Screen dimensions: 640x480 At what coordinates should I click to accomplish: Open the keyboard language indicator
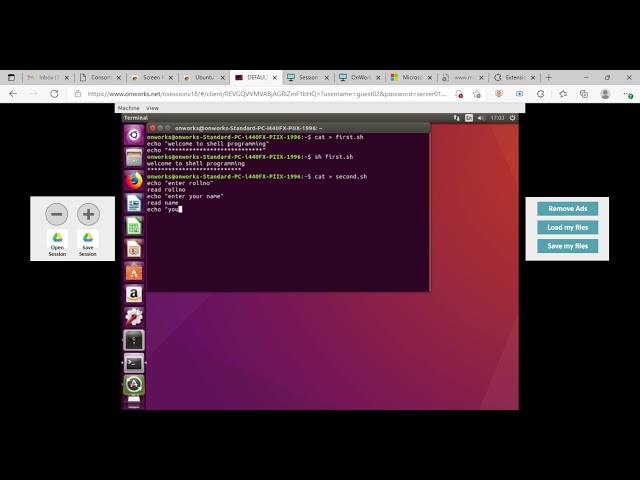tap(469, 118)
